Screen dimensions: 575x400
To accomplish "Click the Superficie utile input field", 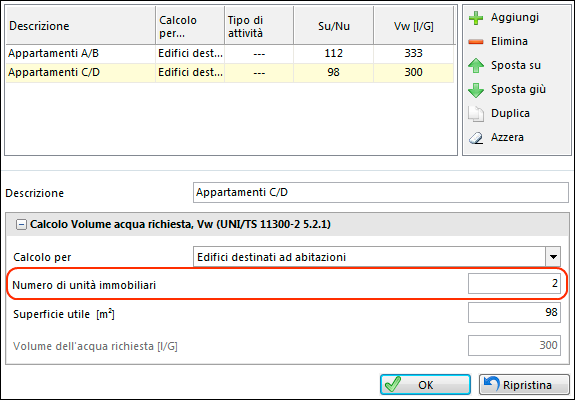I will 514,312.
